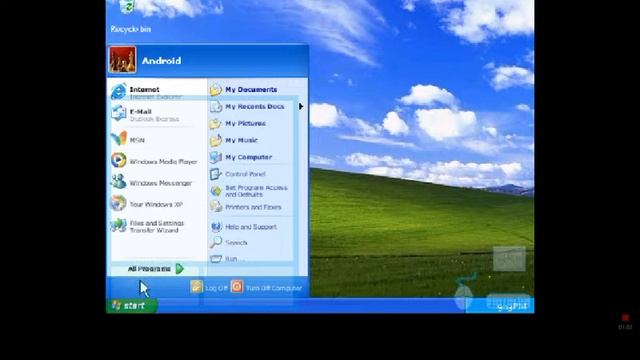Open Windows Messenger icon
The height and width of the screenshot is (360, 640).
point(118,182)
